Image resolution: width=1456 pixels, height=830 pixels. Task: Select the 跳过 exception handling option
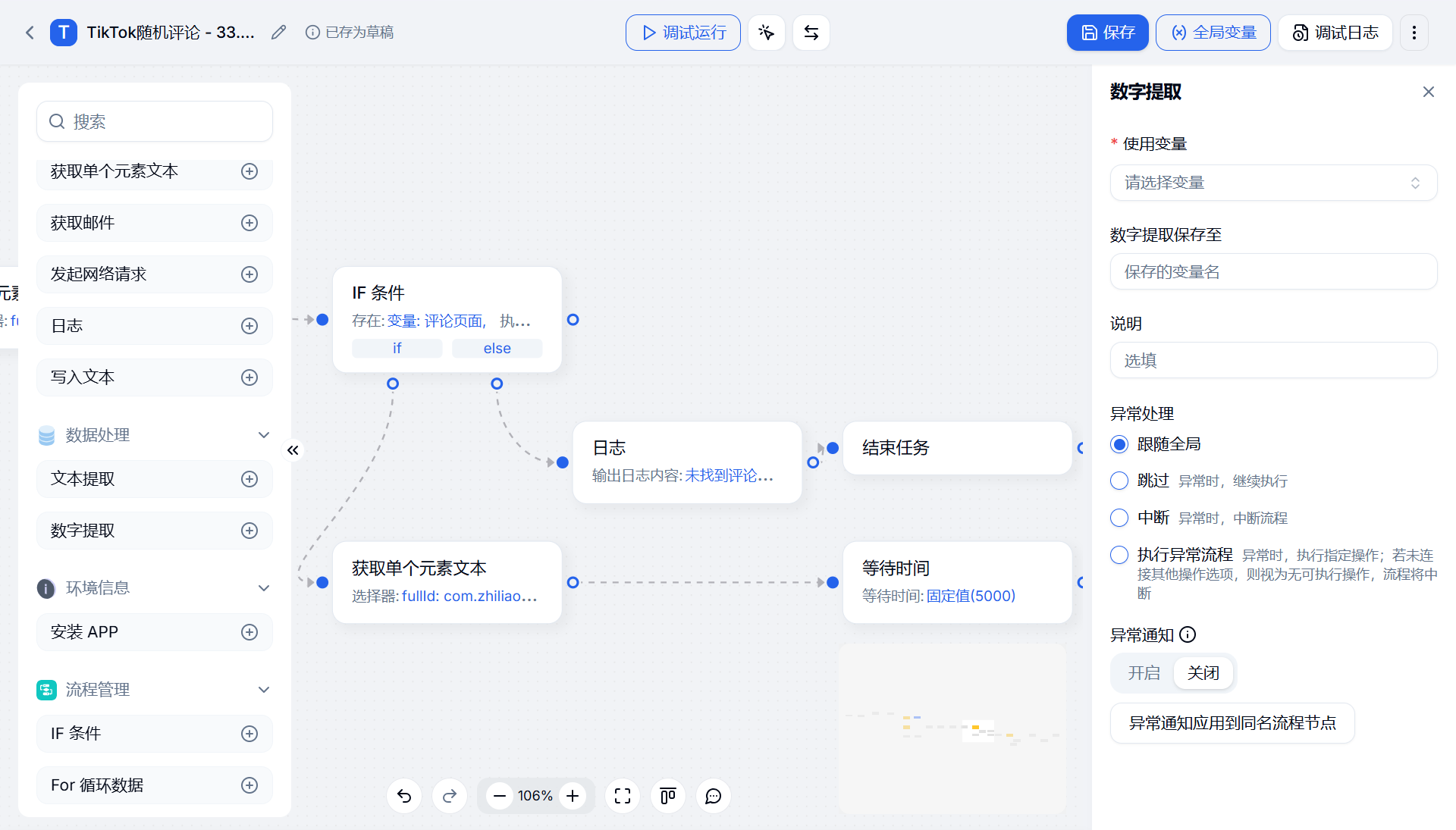pyautogui.click(x=1119, y=481)
